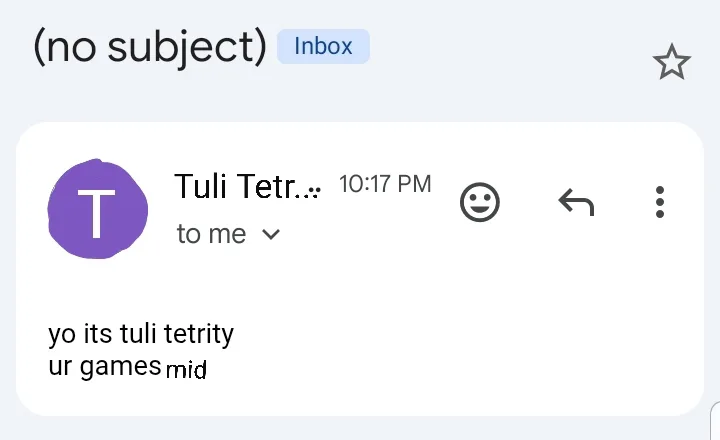Star this email
This screenshot has height=440, width=720.
click(671, 63)
